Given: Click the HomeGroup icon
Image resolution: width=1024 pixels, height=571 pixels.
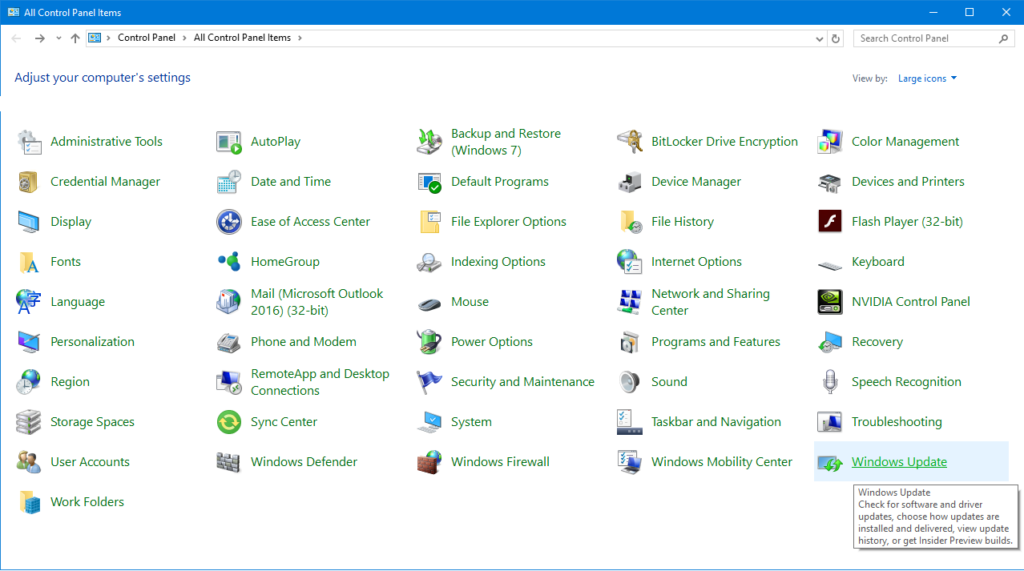Looking at the screenshot, I should pyautogui.click(x=229, y=262).
